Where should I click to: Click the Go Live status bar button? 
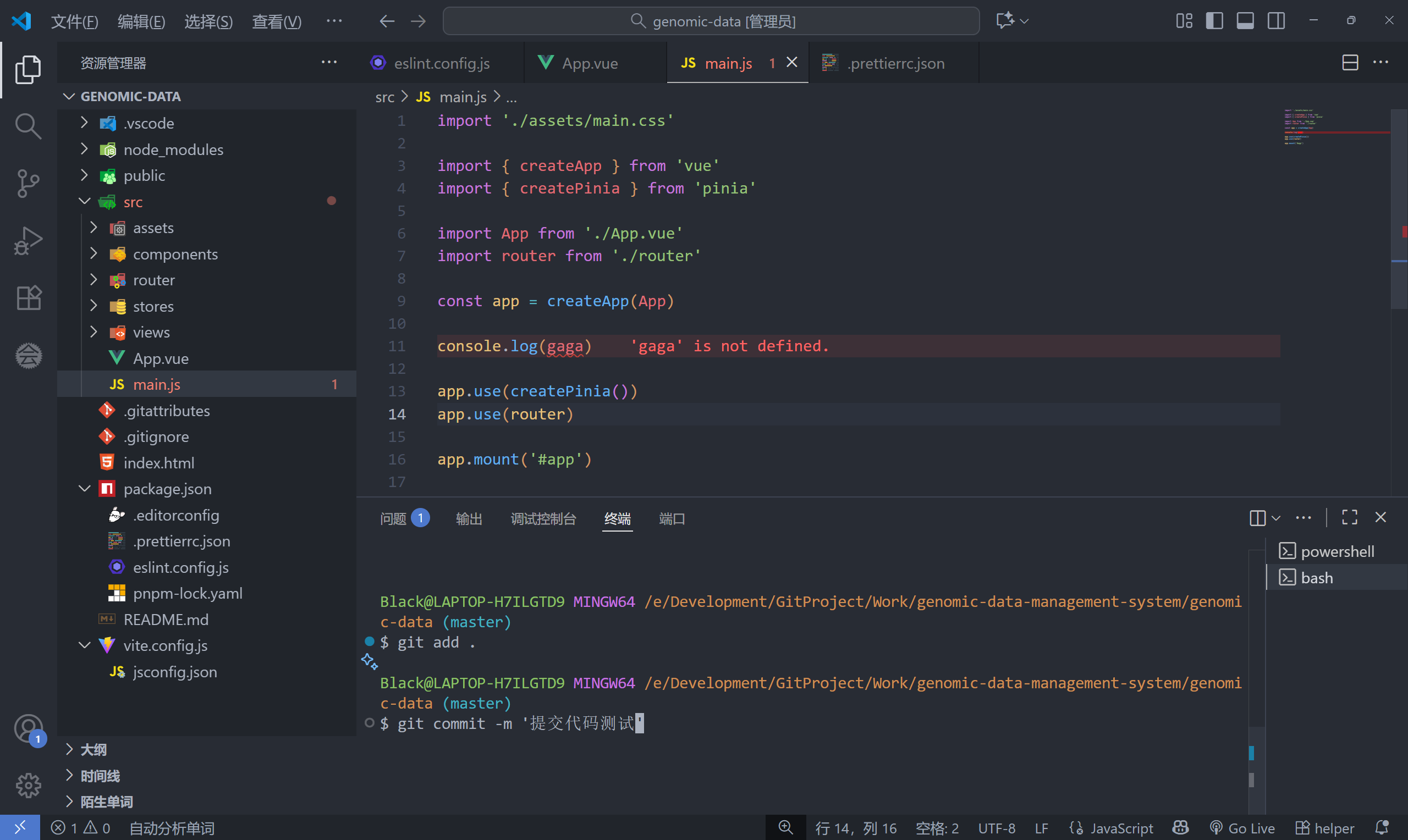[1242, 828]
